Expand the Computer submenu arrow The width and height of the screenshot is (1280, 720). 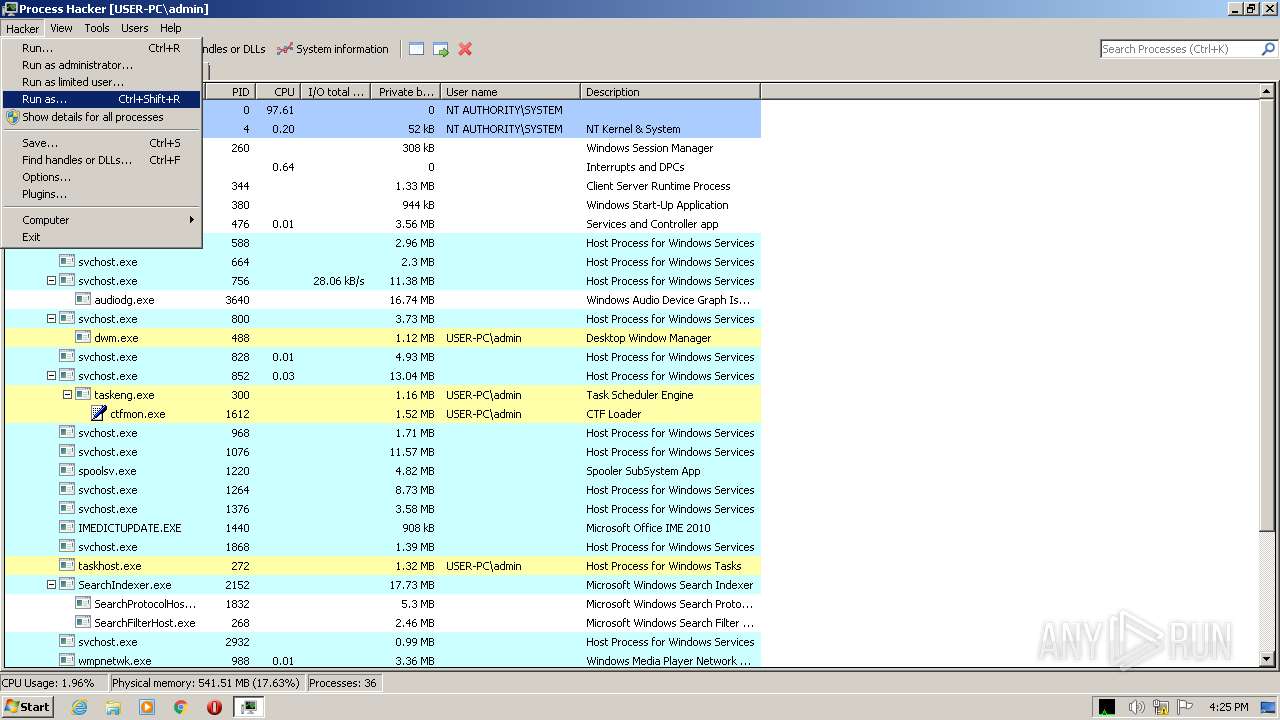[192, 220]
